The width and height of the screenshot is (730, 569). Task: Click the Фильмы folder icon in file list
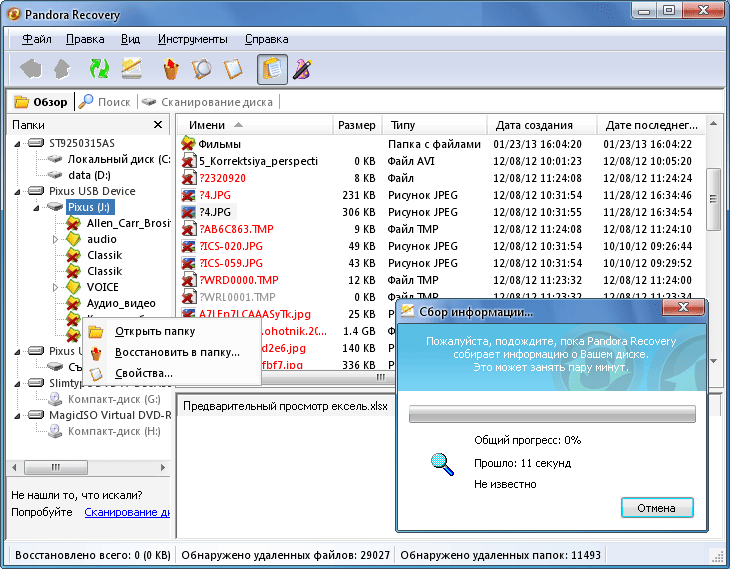click(188, 144)
